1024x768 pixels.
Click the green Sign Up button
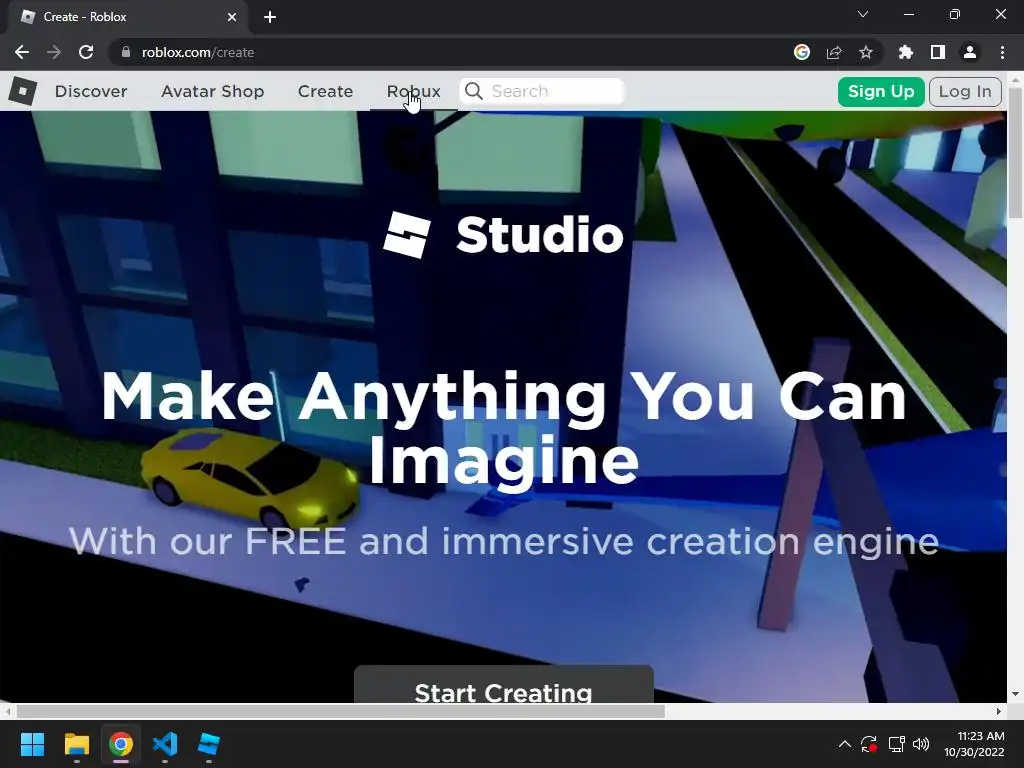881,91
